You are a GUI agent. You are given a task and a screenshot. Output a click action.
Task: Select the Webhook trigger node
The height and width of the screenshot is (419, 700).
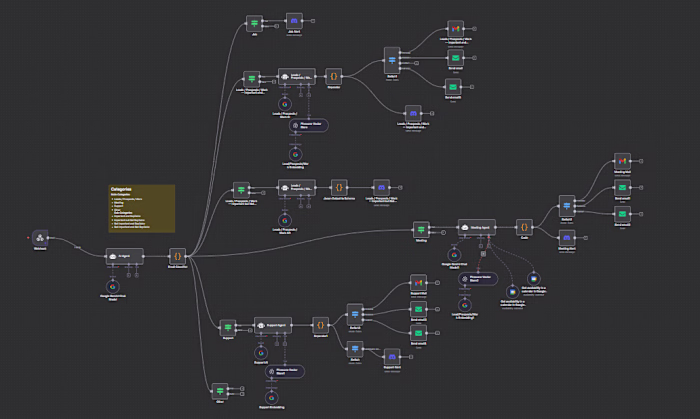point(40,237)
